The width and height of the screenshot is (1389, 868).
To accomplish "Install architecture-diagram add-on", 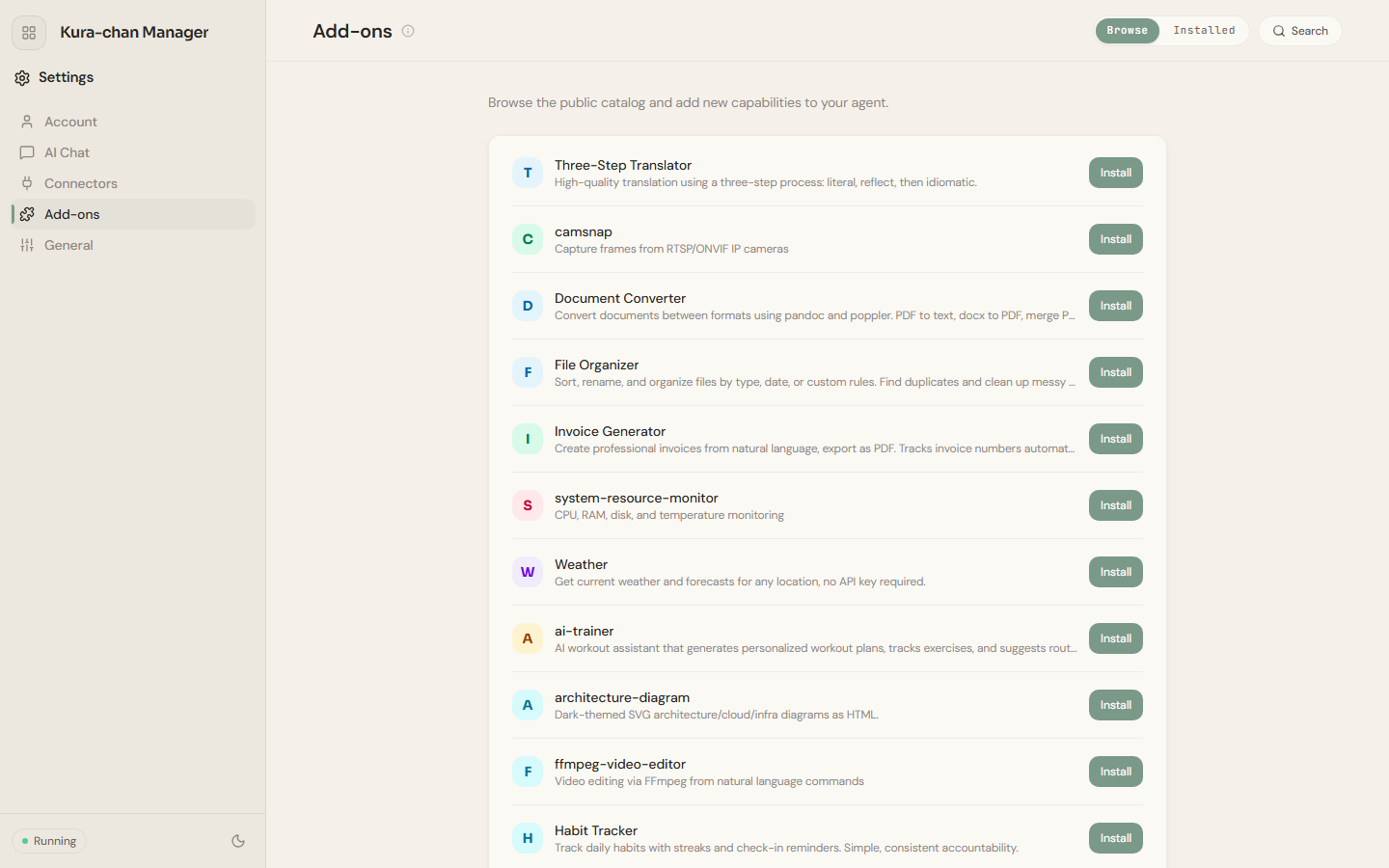I will (x=1115, y=705).
